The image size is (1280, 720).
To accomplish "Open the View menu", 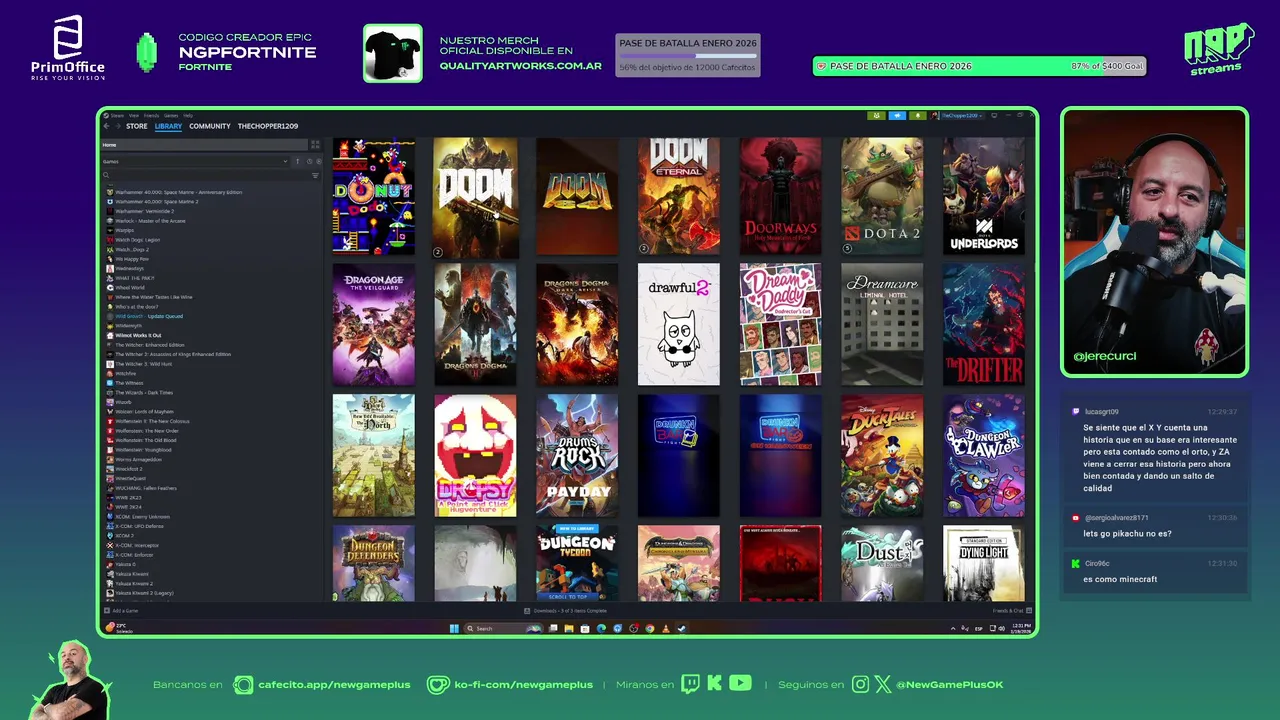I will click(x=134, y=116).
